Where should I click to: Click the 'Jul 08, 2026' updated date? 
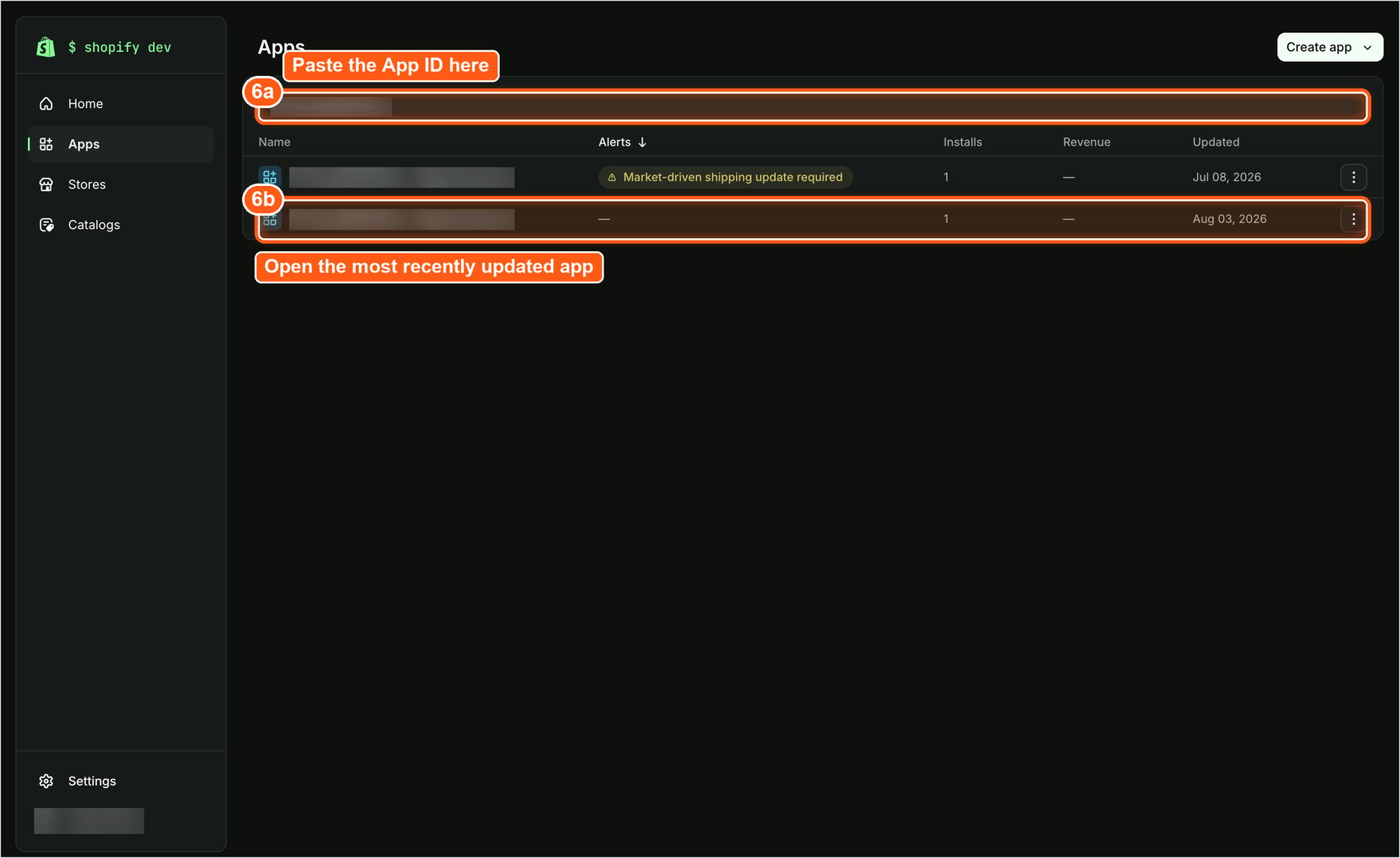1226,177
